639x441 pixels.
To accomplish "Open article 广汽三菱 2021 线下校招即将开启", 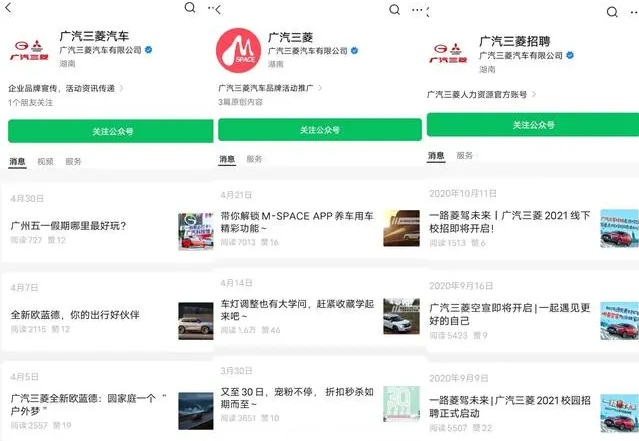I will pos(510,222).
